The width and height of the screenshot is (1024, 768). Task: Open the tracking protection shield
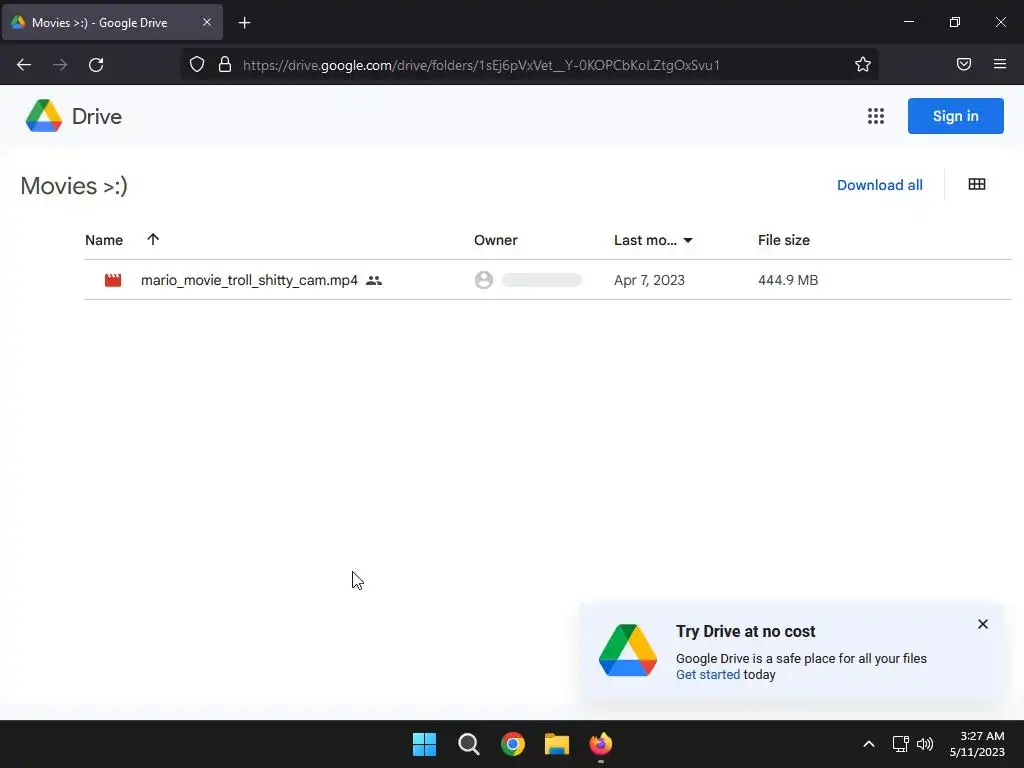point(197,65)
